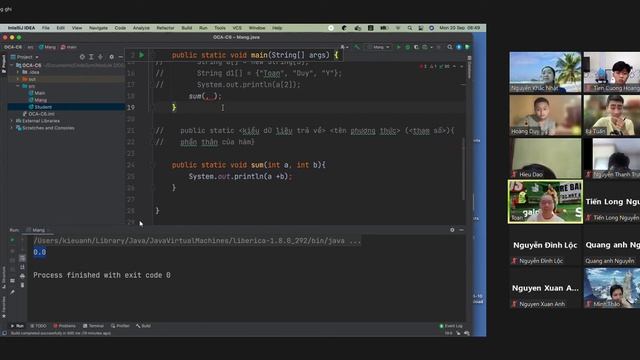Screen dimensions: 640x360
Task: Open Search Everywhere magnifier in IDE toolbar
Action: pyautogui.click(x=449, y=47)
